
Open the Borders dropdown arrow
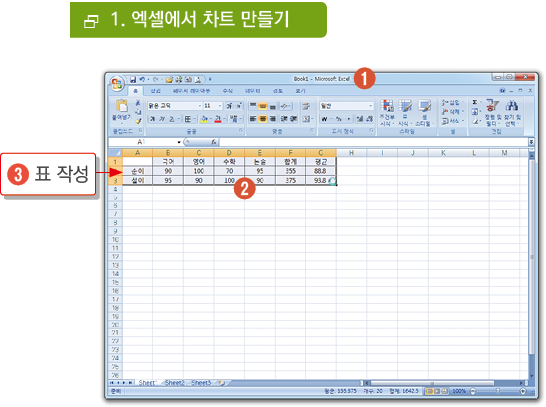pyautogui.click(x=195, y=119)
